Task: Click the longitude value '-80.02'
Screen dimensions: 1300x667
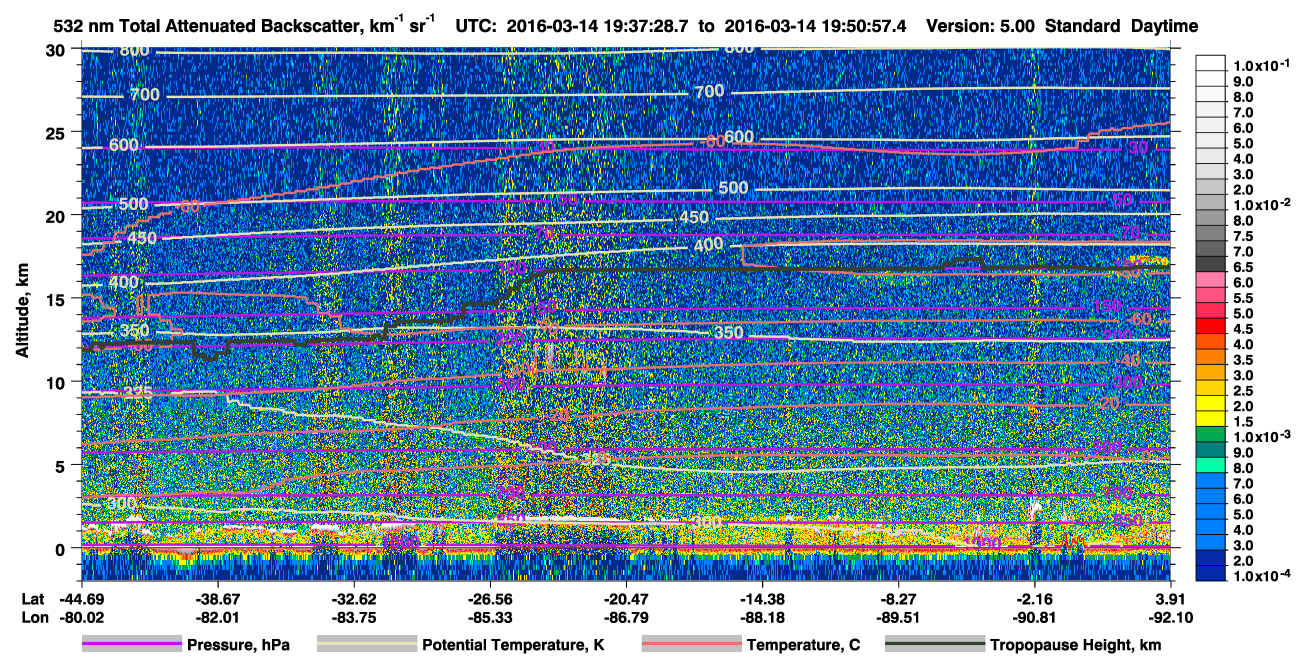Action: tap(81, 618)
